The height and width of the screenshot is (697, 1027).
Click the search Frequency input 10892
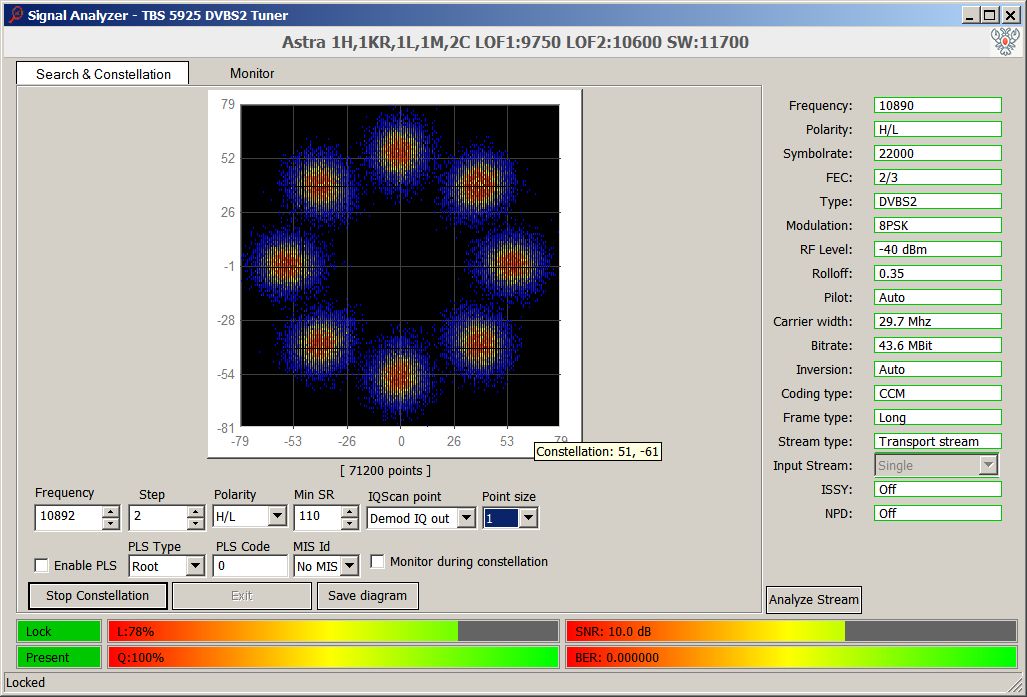pyautogui.click(x=69, y=517)
